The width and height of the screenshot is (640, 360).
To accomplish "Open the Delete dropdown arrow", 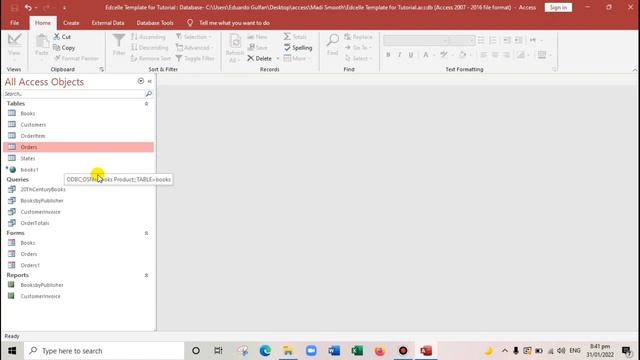I will pos(278,59).
